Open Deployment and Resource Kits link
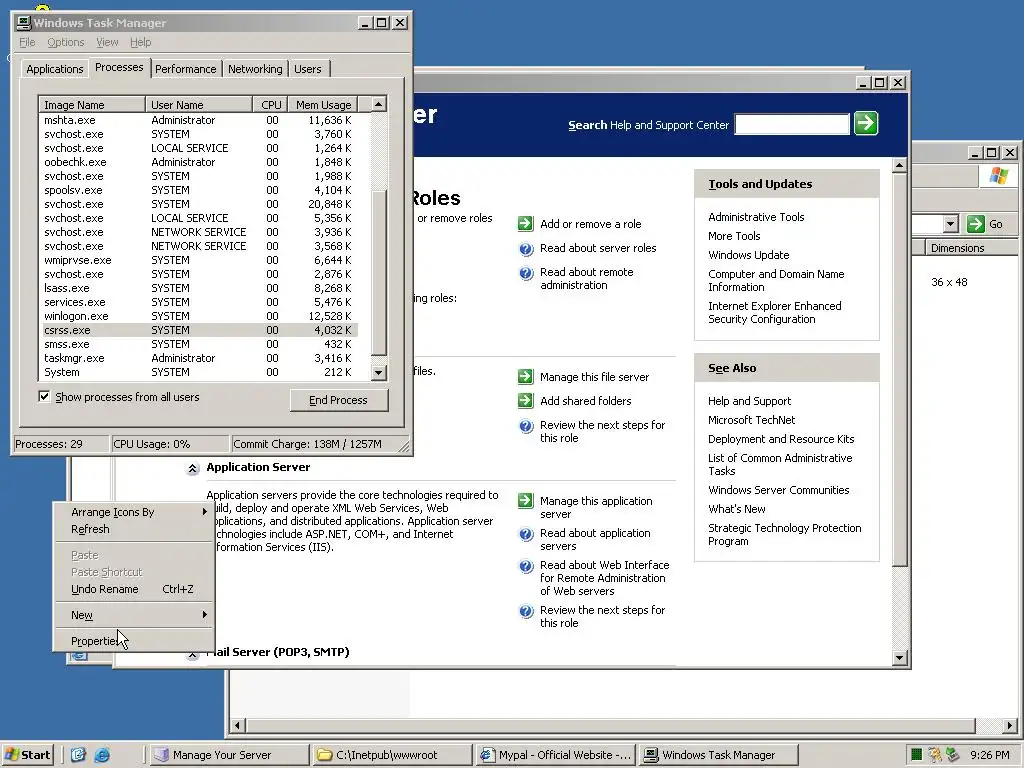 781,439
